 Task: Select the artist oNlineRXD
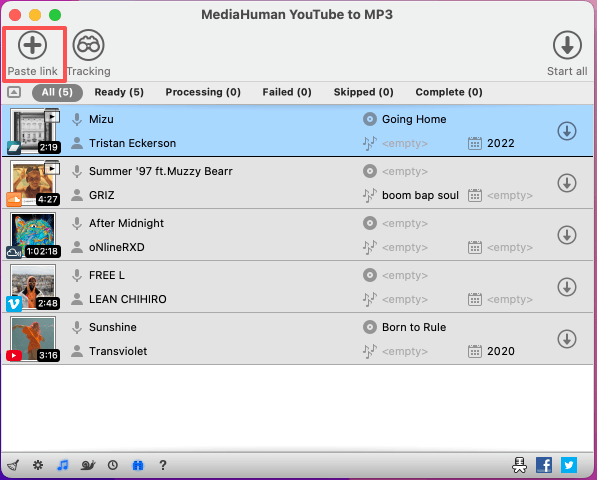(117, 247)
